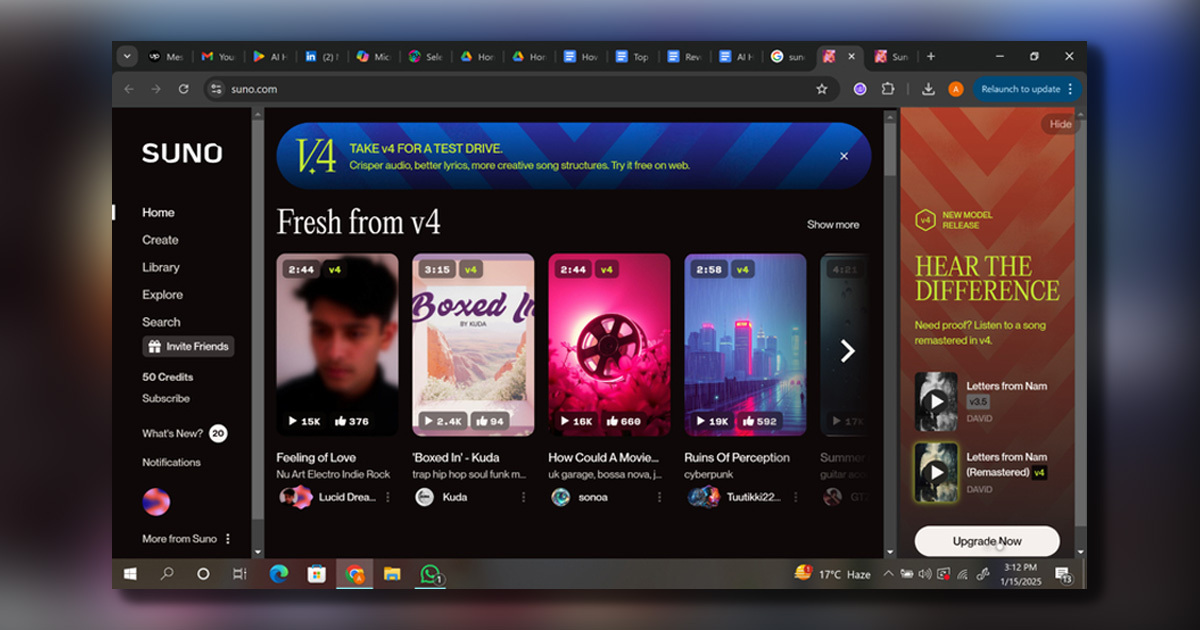The height and width of the screenshot is (630, 1200).
Task: Open a new browser tab
Action: coord(930,57)
